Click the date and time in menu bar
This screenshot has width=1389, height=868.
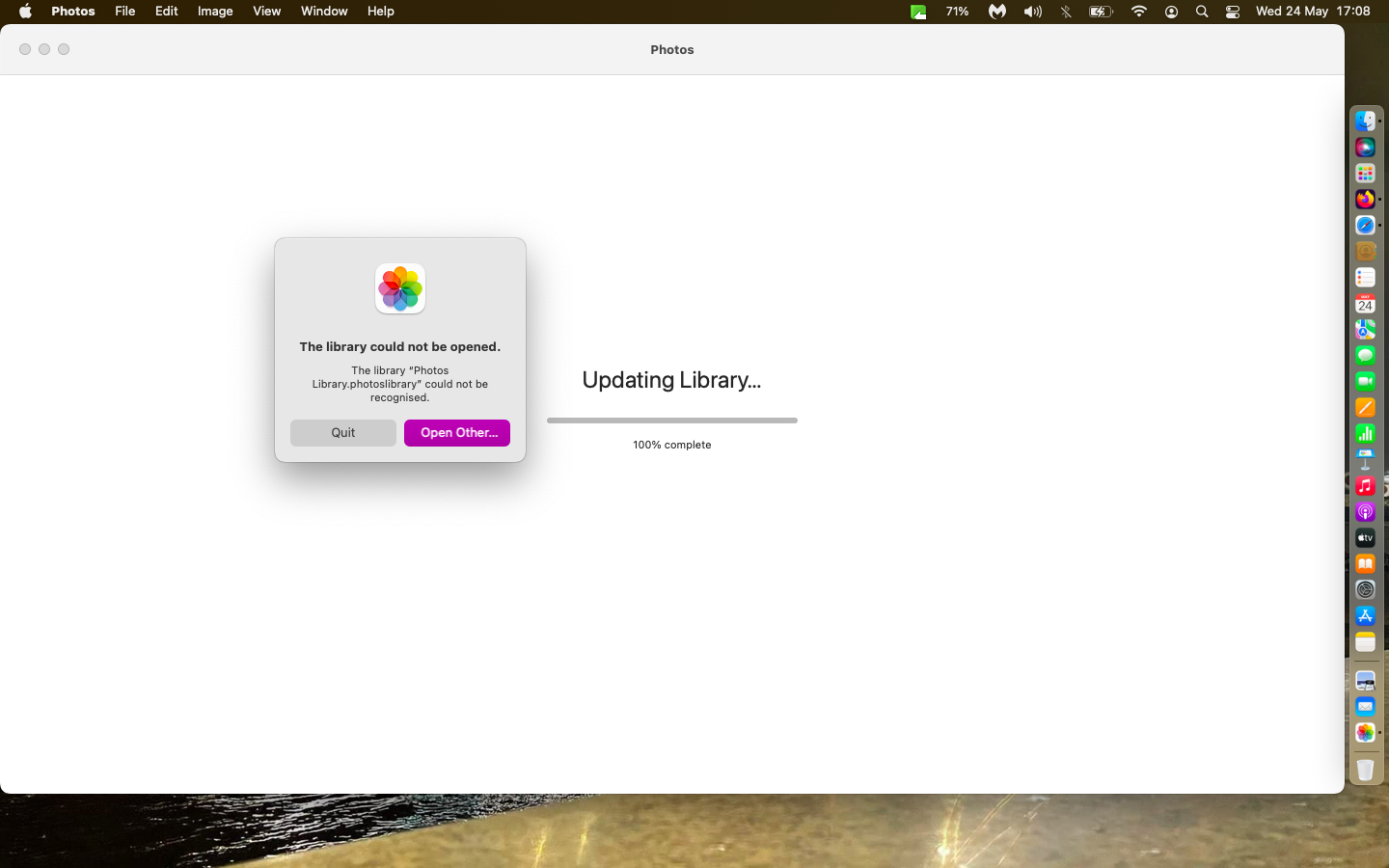pyautogui.click(x=1313, y=12)
